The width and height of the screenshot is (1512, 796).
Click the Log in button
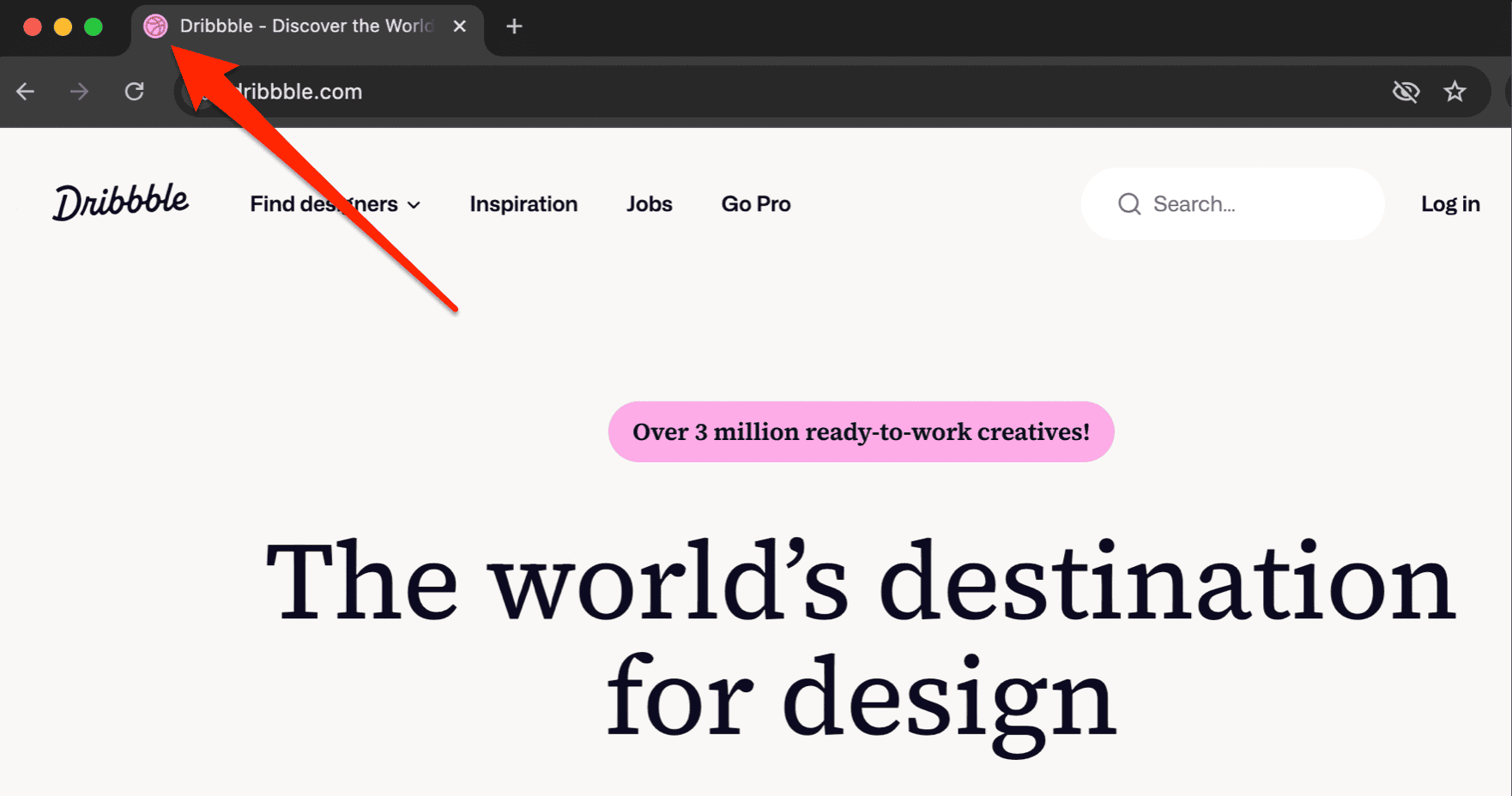(1449, 204)
